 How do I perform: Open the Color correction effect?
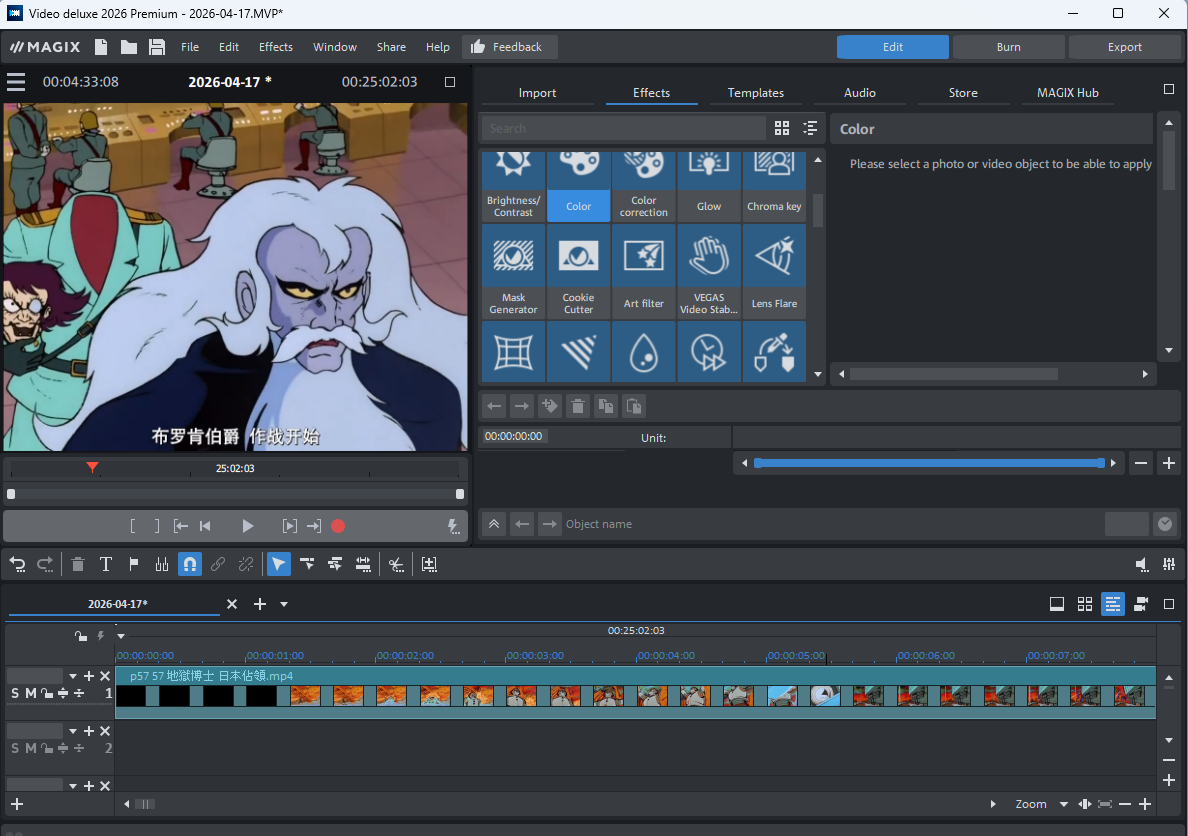643,186
